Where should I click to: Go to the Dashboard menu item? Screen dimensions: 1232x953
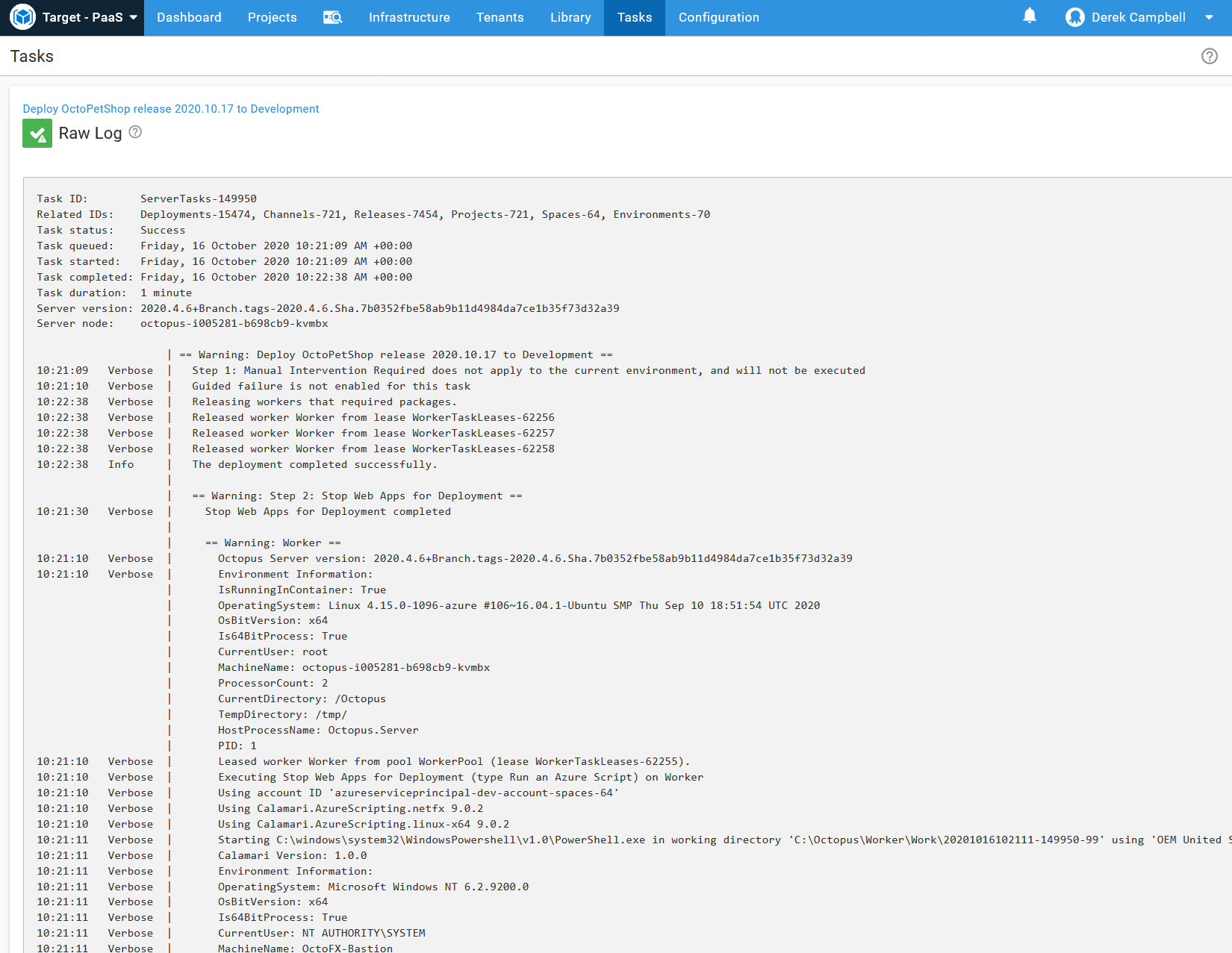coord(189,17)
